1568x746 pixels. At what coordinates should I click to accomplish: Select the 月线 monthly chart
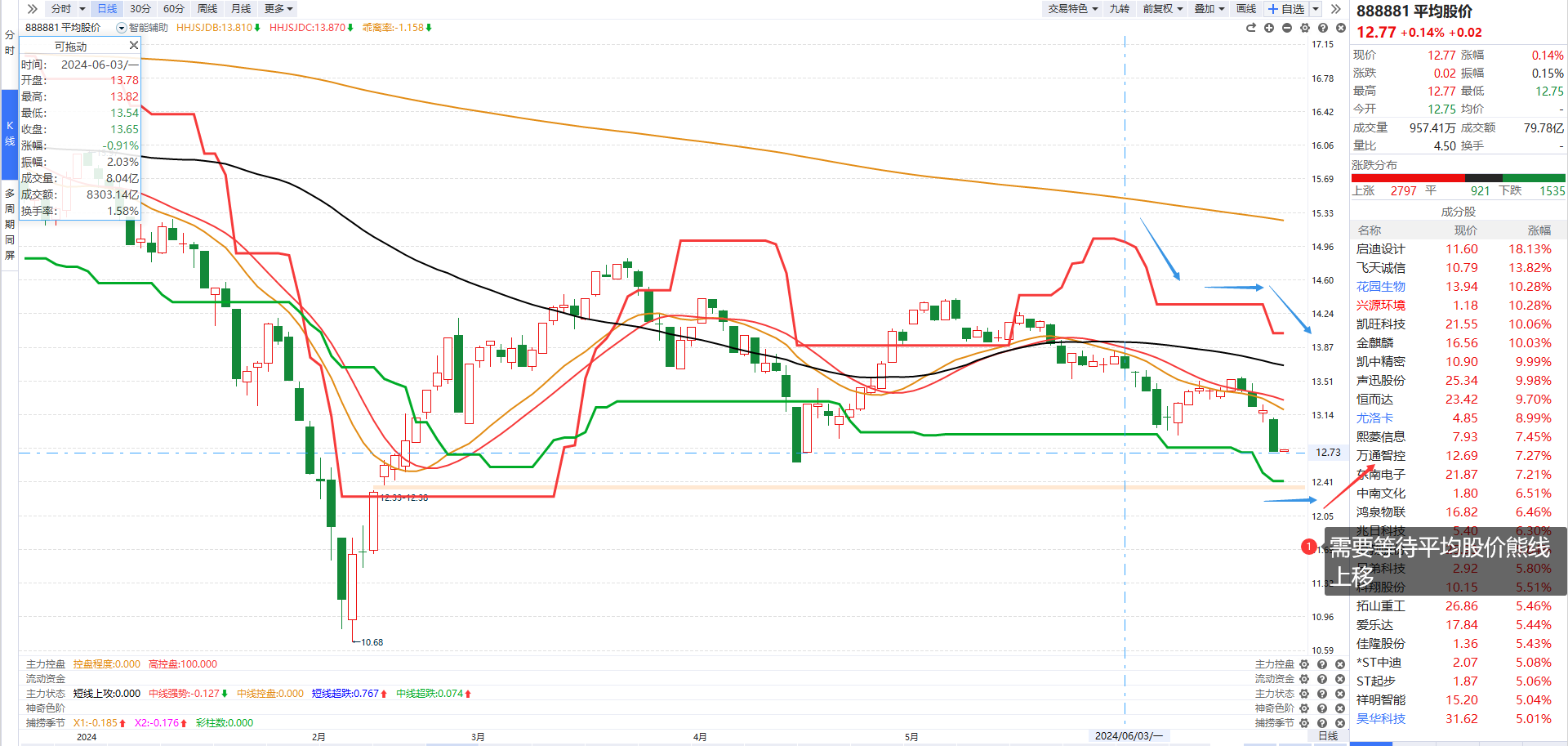(241, 9)
